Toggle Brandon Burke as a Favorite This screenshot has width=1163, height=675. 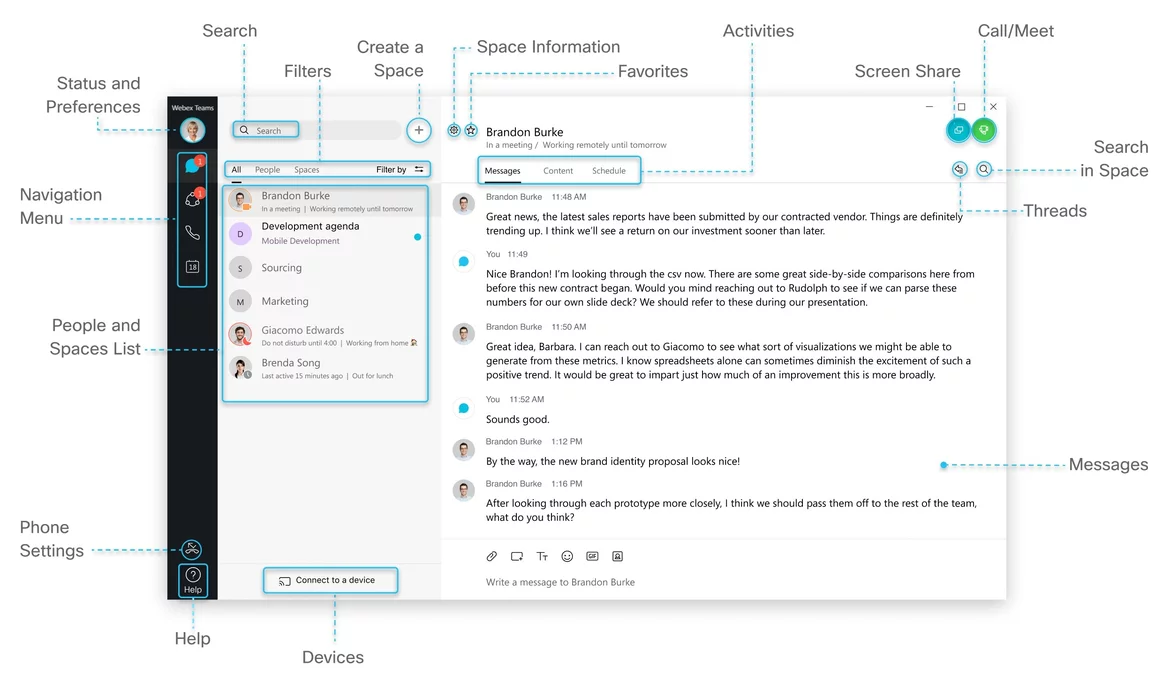pyautogui.click(x=471, y=130)
